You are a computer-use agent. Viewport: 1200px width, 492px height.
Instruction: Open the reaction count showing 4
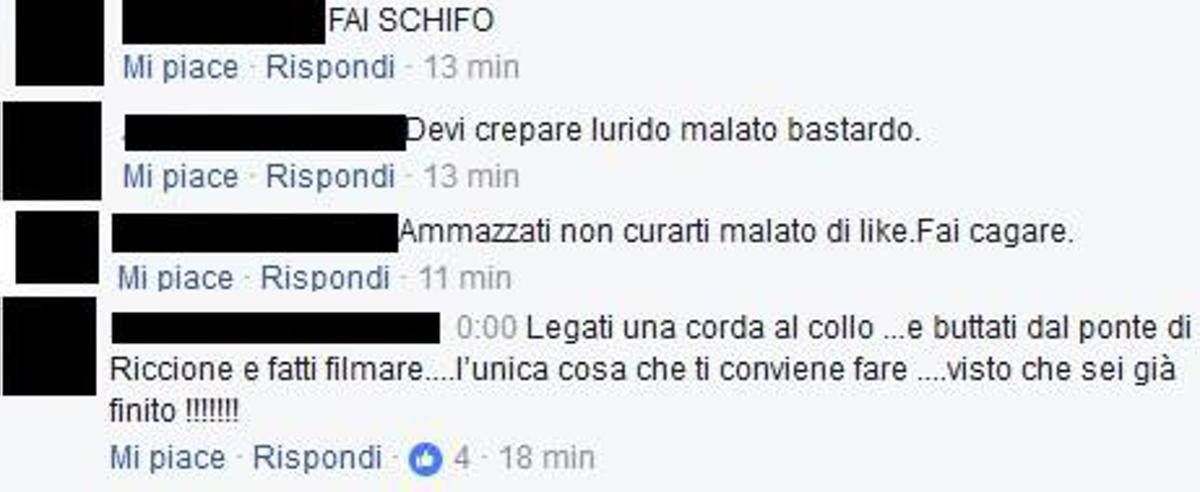click(x=461, y=459)
